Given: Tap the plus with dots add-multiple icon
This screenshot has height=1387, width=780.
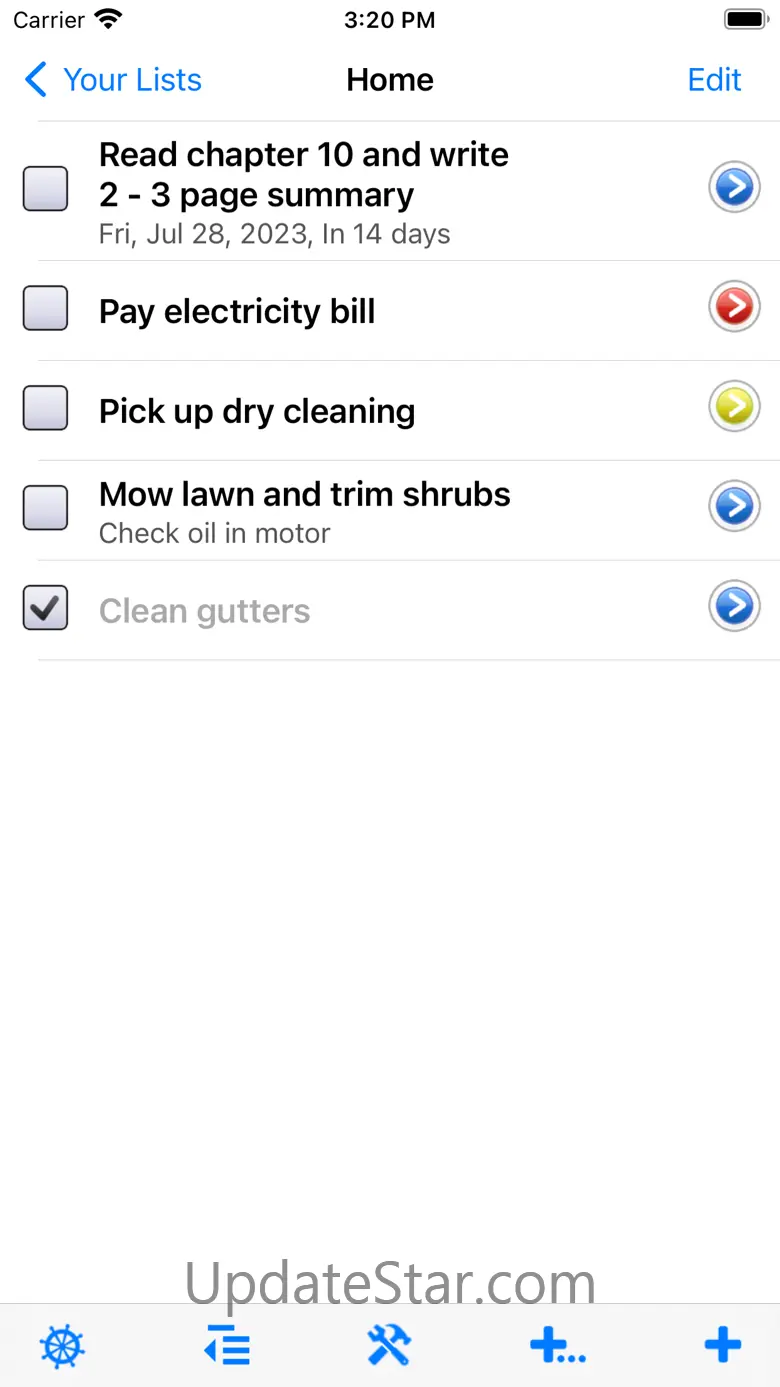Looking at the screenshot, I should point(557,1346).
